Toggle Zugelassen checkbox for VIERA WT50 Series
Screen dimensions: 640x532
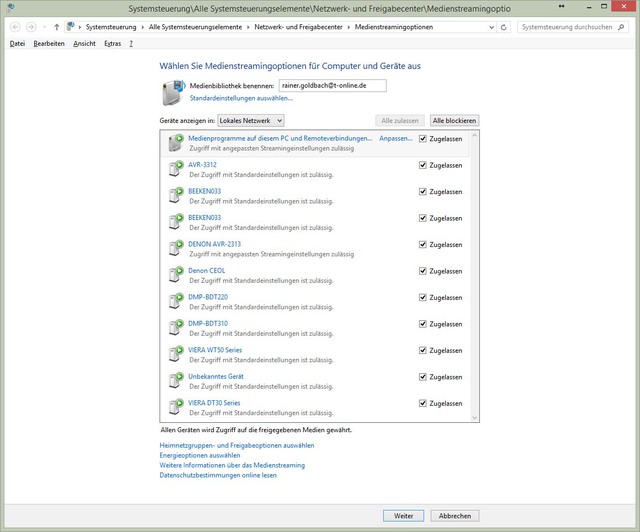click(424, 350)
